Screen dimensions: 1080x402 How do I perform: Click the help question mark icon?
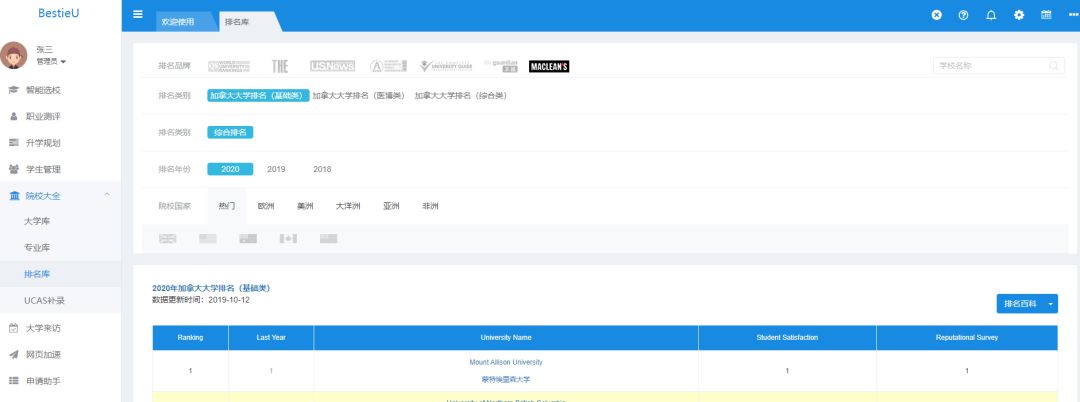click(964, 15)
